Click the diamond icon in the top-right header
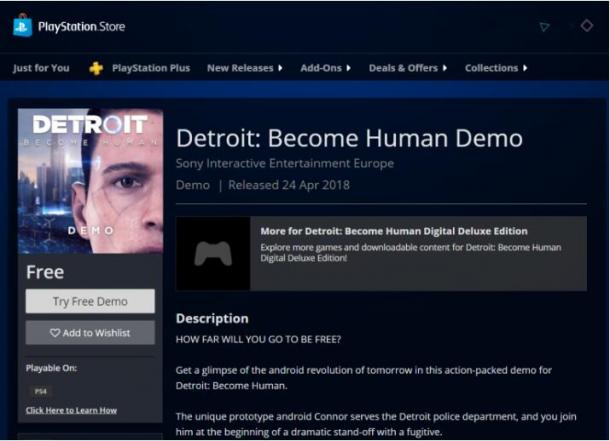 click(587, 26)
